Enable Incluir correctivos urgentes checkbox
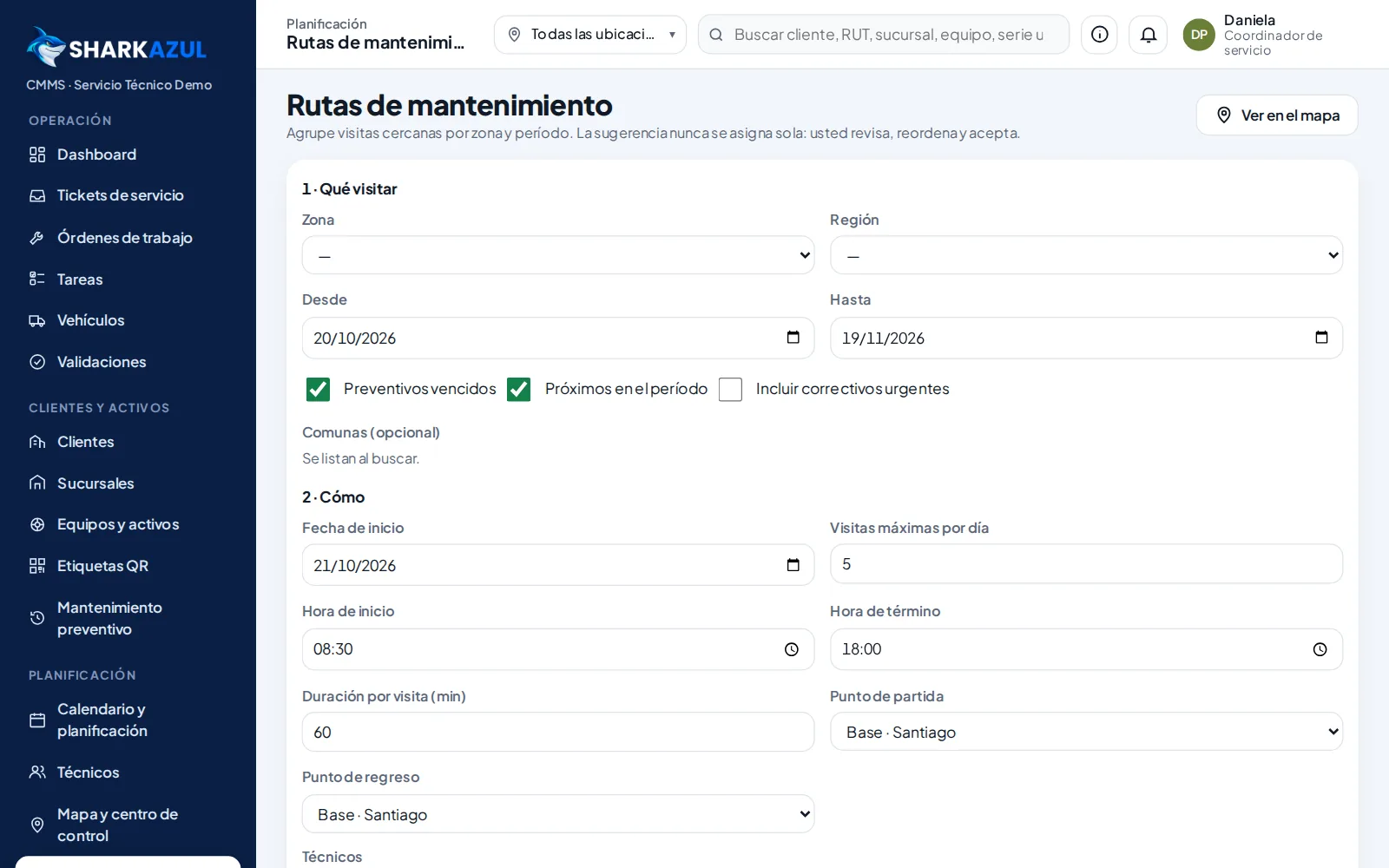 731,390
